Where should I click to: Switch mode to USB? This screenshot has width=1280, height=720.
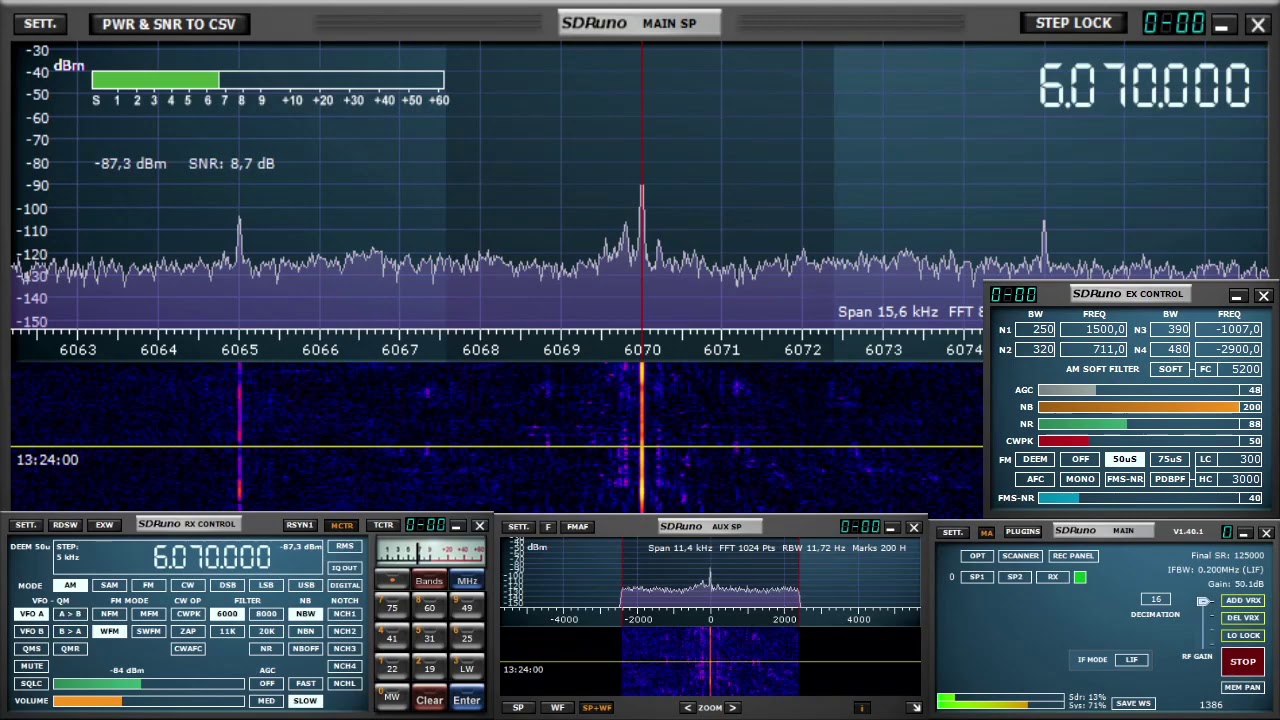(305, 585)
